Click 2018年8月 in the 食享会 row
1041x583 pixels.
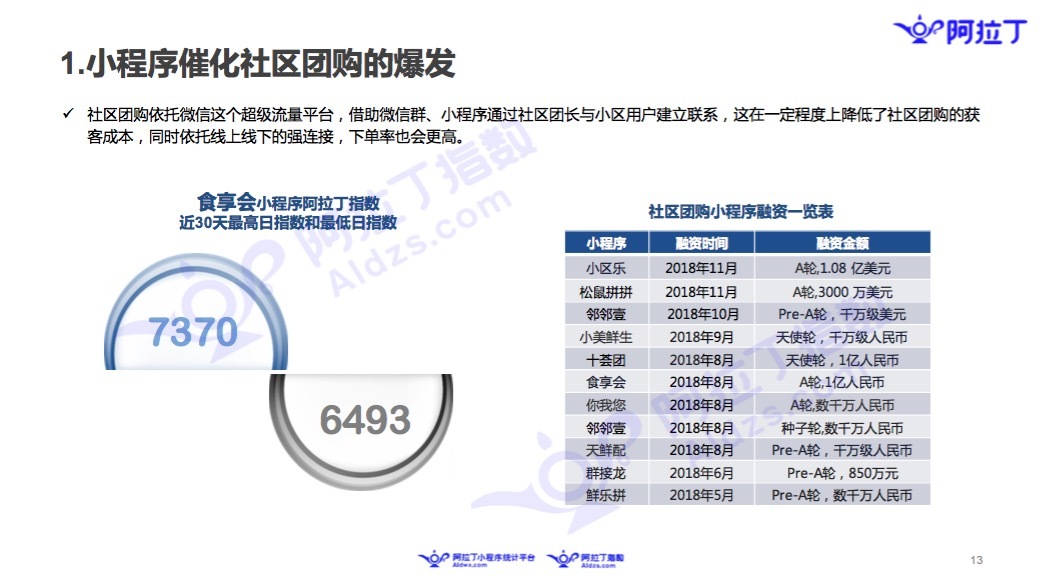pos(702,382)
